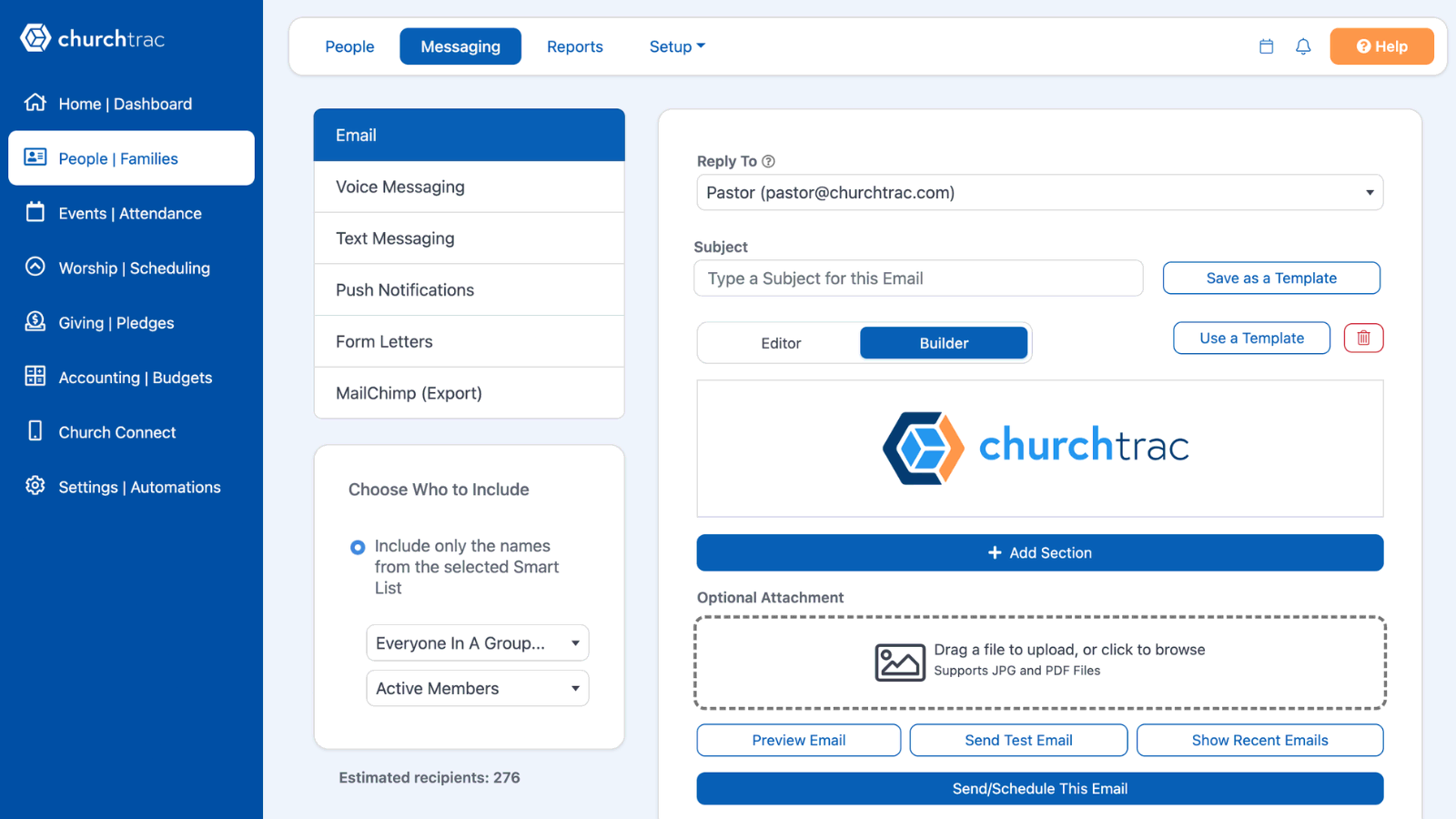Expand the Everyone In A Group dropdown
1456x819 pixels.
coord(478,642)
